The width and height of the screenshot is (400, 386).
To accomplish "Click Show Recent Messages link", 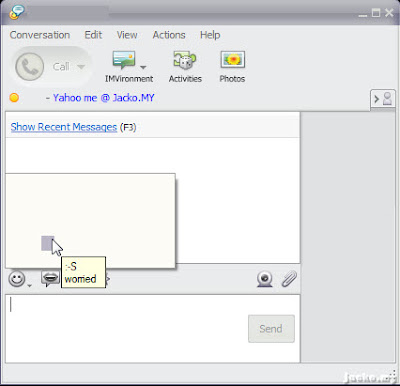I will click(x=64, y=127).
